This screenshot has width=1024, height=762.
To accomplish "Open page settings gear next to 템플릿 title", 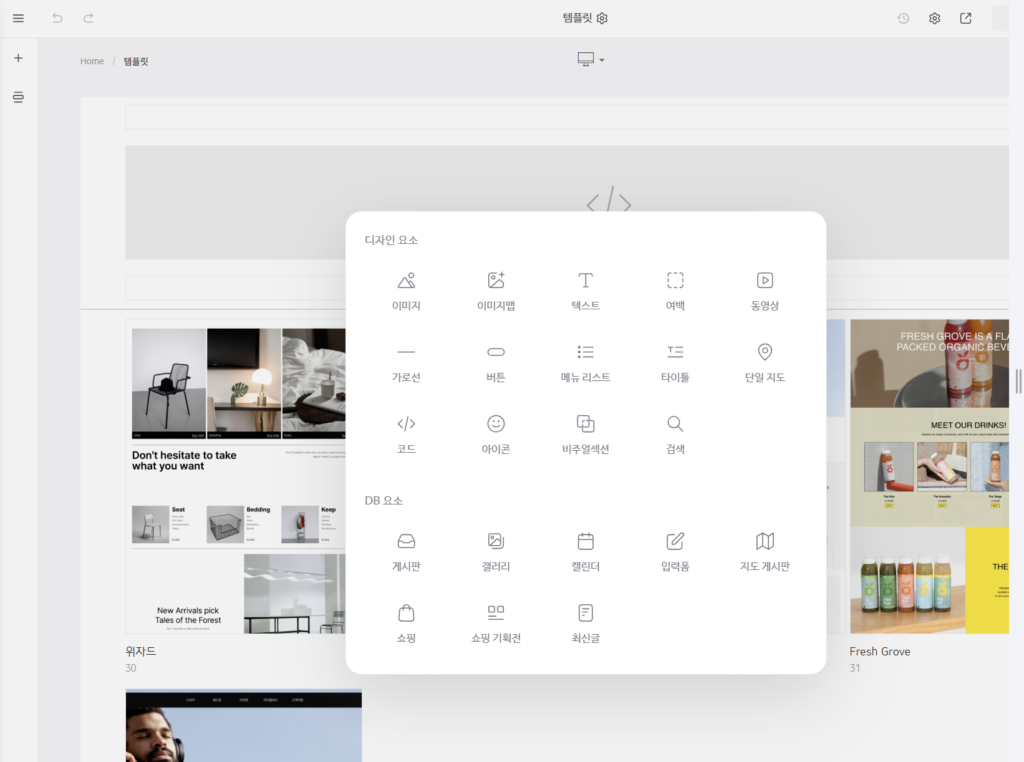I will [602, 18].
